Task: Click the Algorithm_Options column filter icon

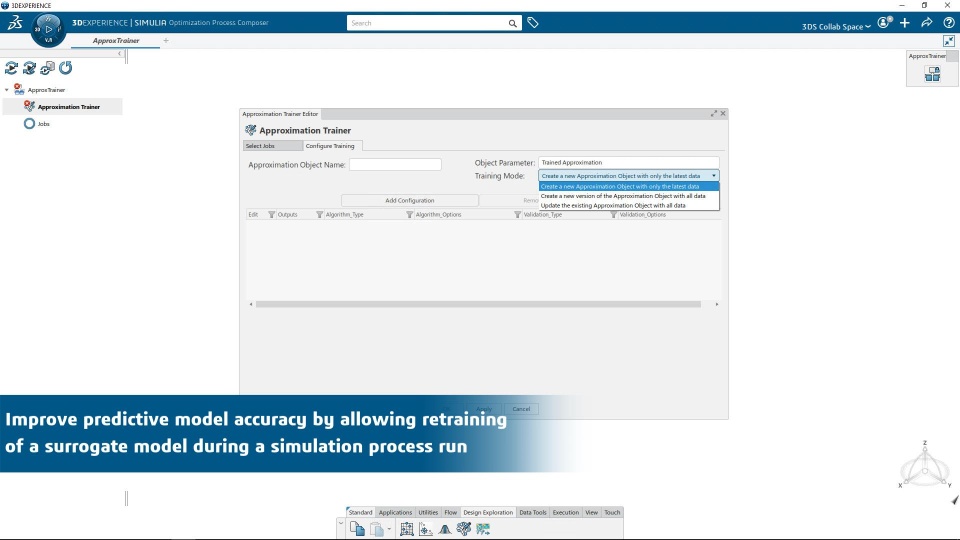Action: [x=410, y=215]
